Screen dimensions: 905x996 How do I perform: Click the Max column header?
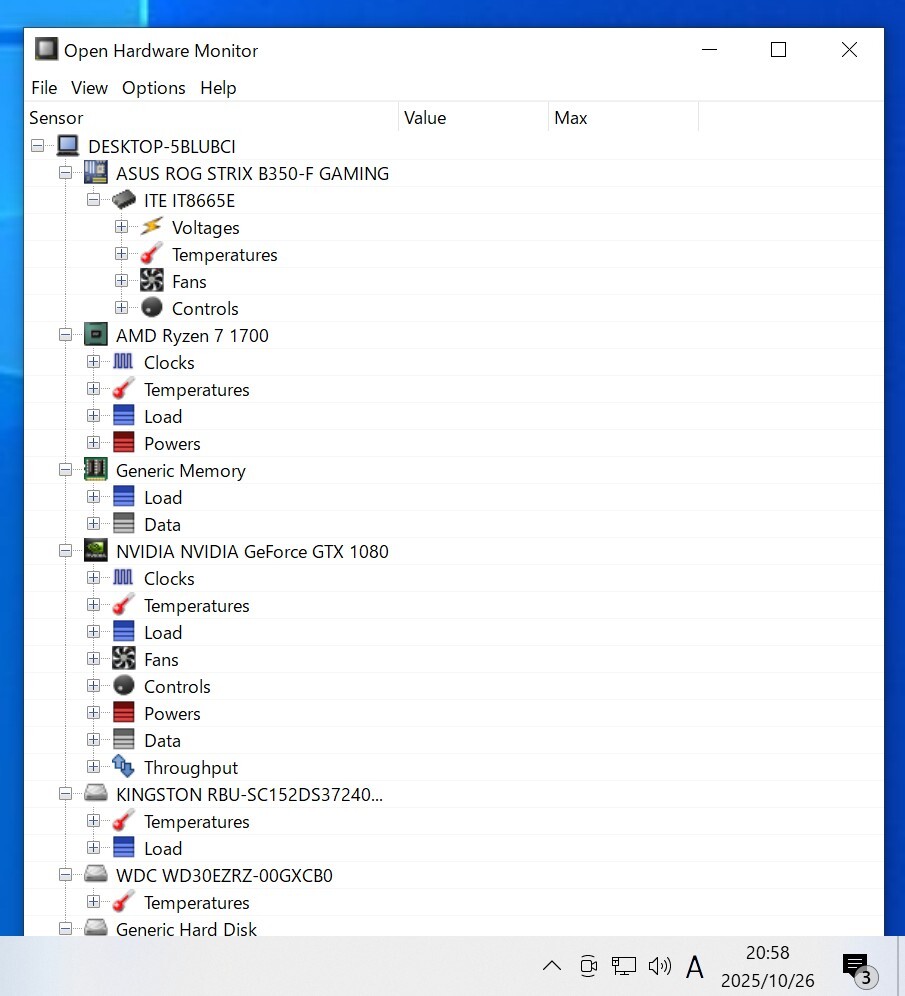pos(624,118)
